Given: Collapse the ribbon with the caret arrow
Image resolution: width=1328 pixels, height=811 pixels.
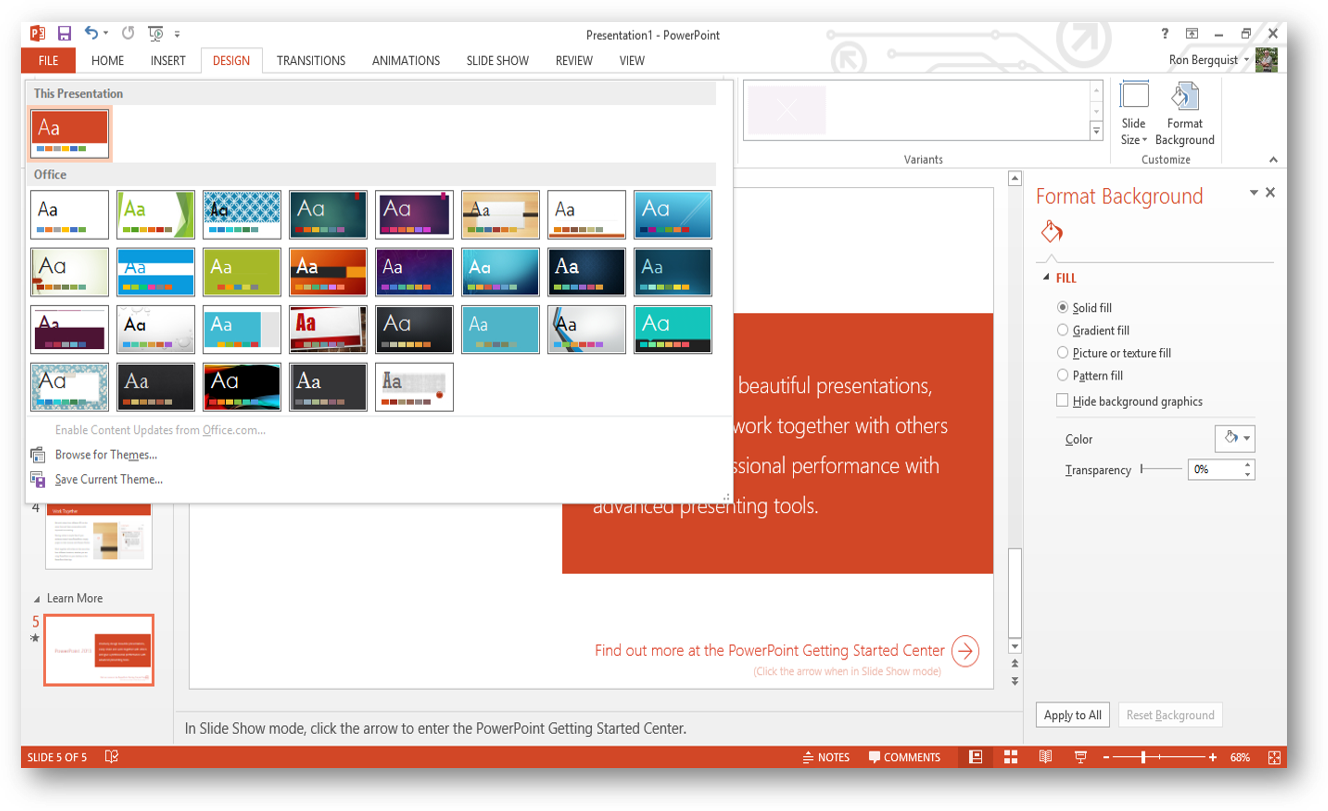Looking at the screenshot, I should coord(1273,160).
